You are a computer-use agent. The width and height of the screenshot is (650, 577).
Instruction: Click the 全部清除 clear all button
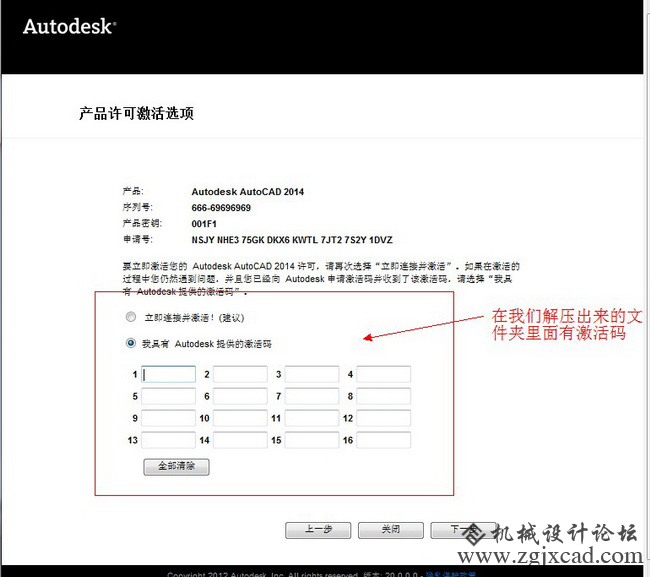(x=176, y=467)
